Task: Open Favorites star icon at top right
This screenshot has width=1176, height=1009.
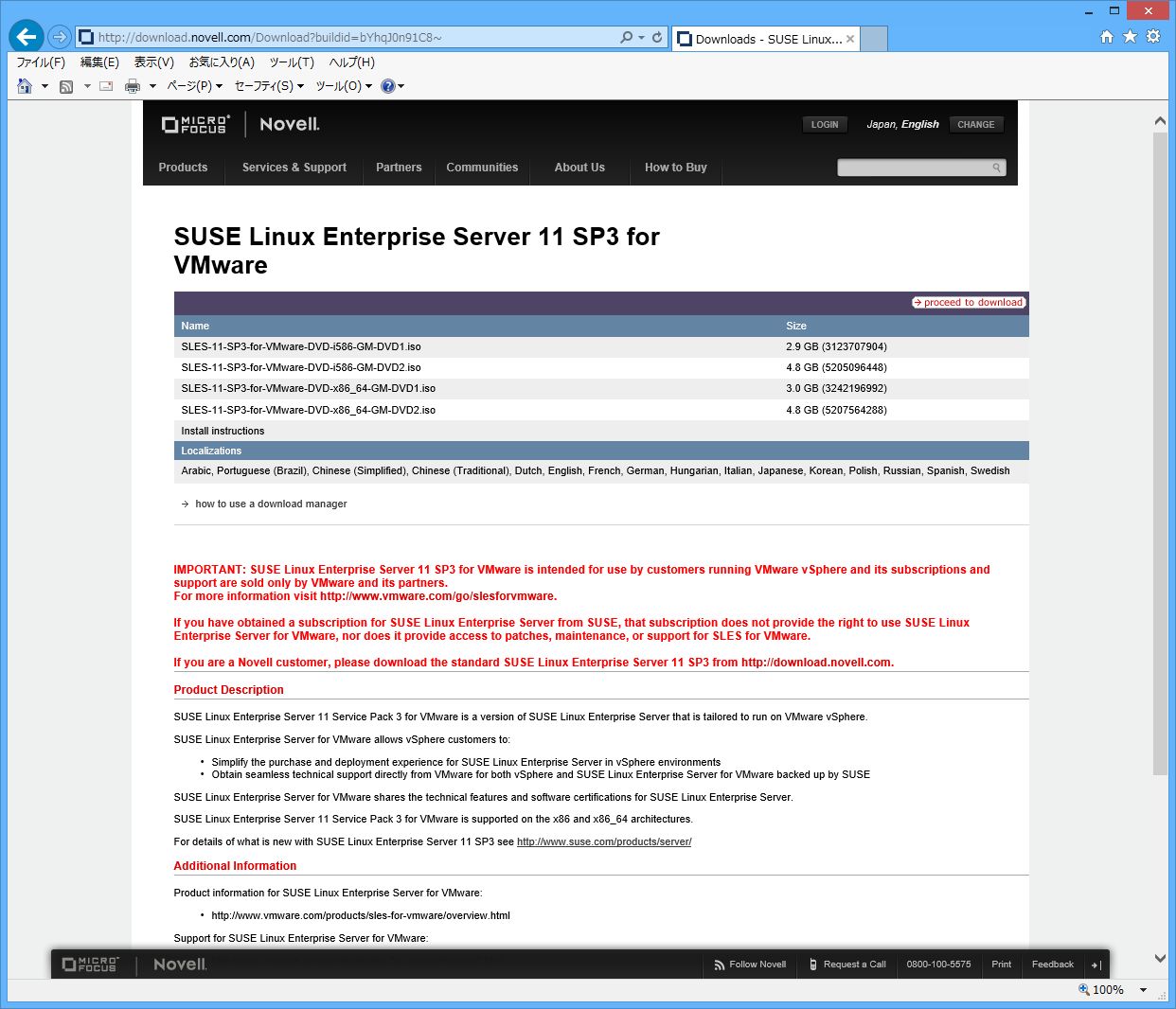Action: pyautogui.click(x=1130, y=36)
